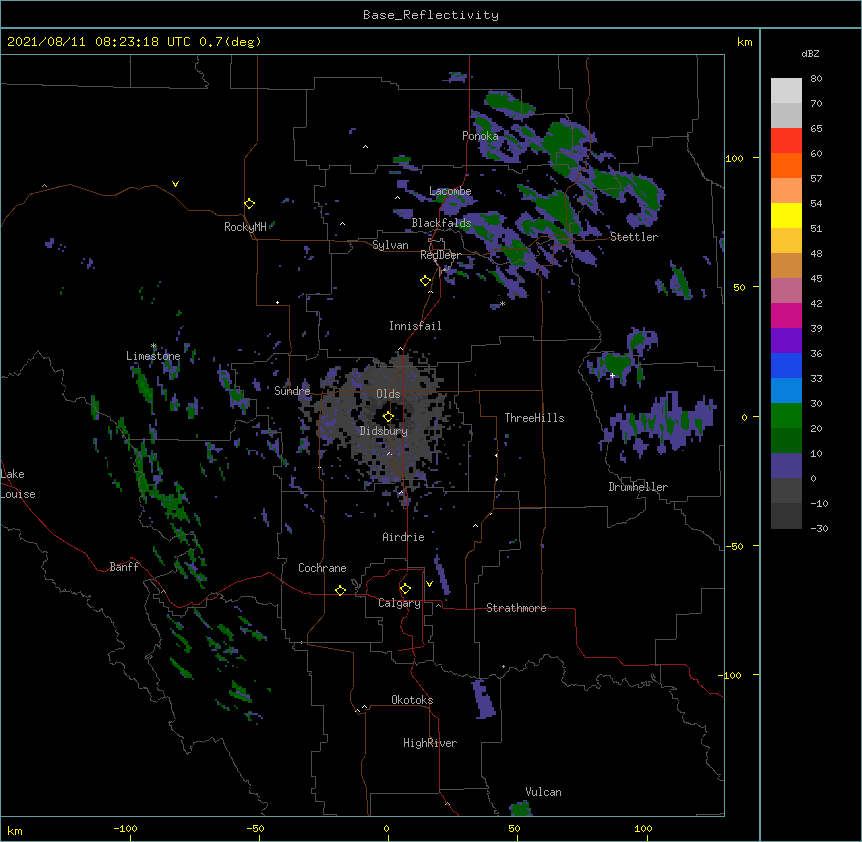The height and width of the screenshot is (842, 862).
Task: Select the purple 39-36 dBZ legend swatch
Action: 786,341
